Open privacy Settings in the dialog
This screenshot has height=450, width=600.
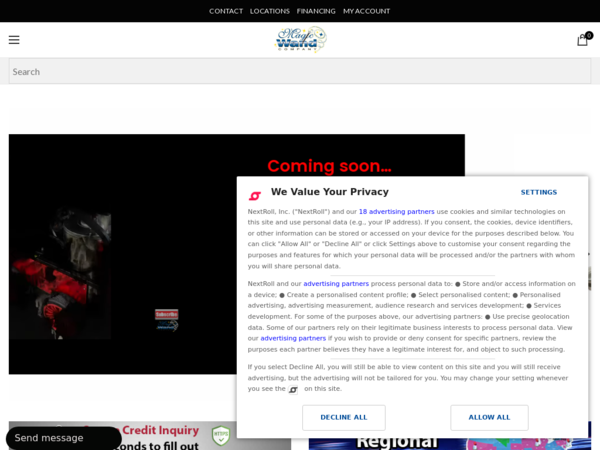(538, 192)
